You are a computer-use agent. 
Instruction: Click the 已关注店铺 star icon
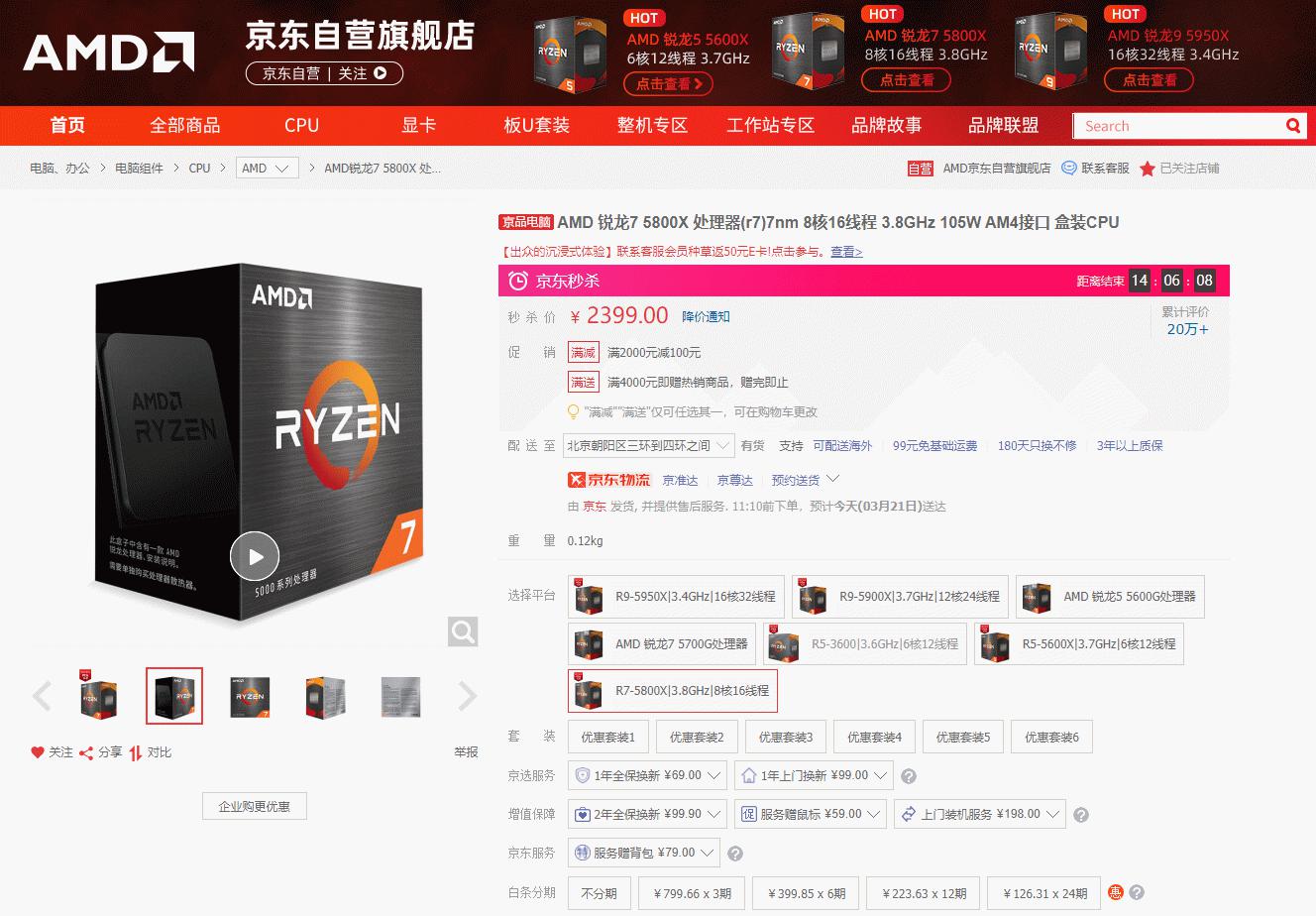(x=1148, y=169)
